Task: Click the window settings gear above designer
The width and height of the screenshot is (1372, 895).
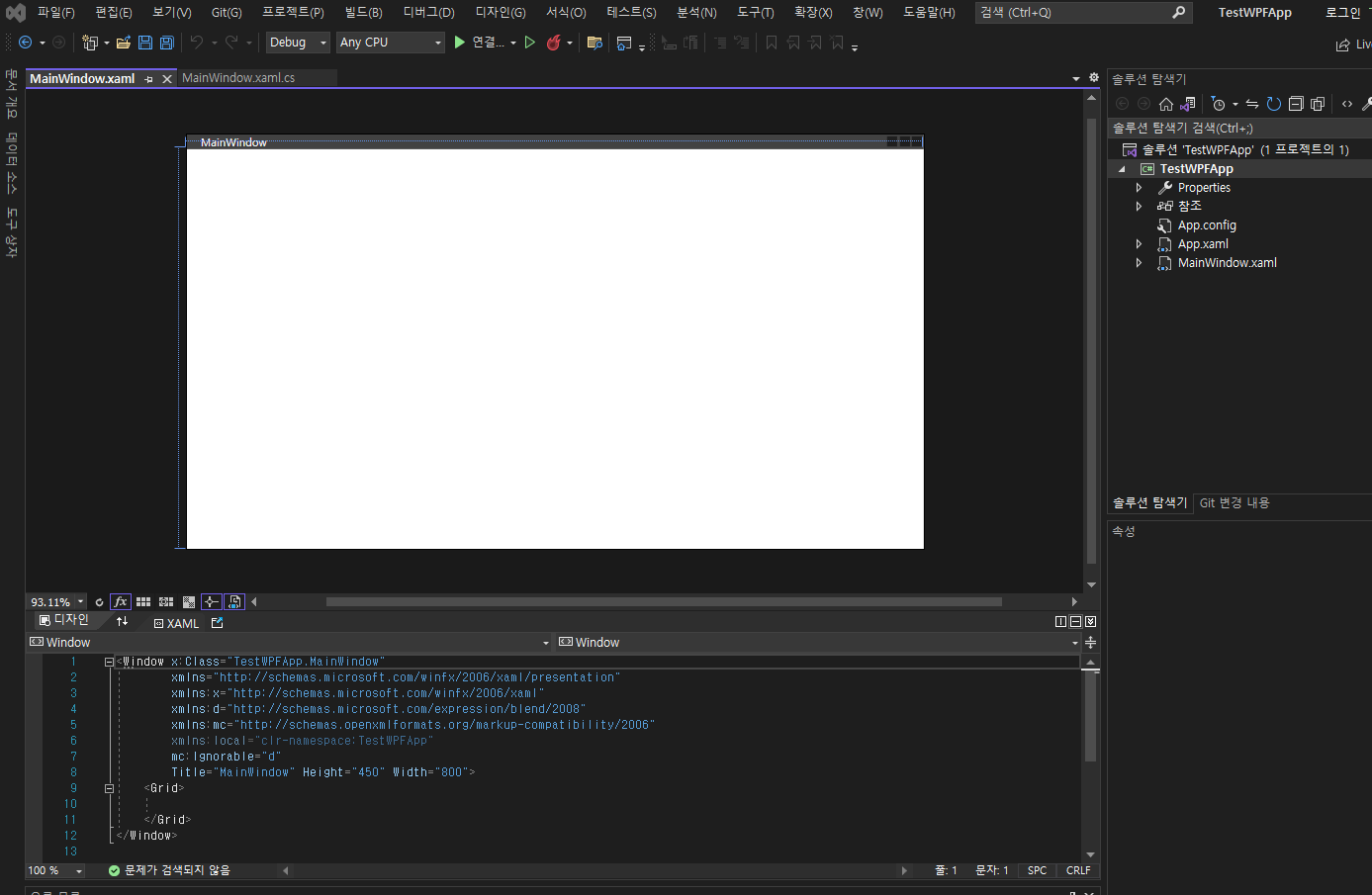Action: point(1094,77)
